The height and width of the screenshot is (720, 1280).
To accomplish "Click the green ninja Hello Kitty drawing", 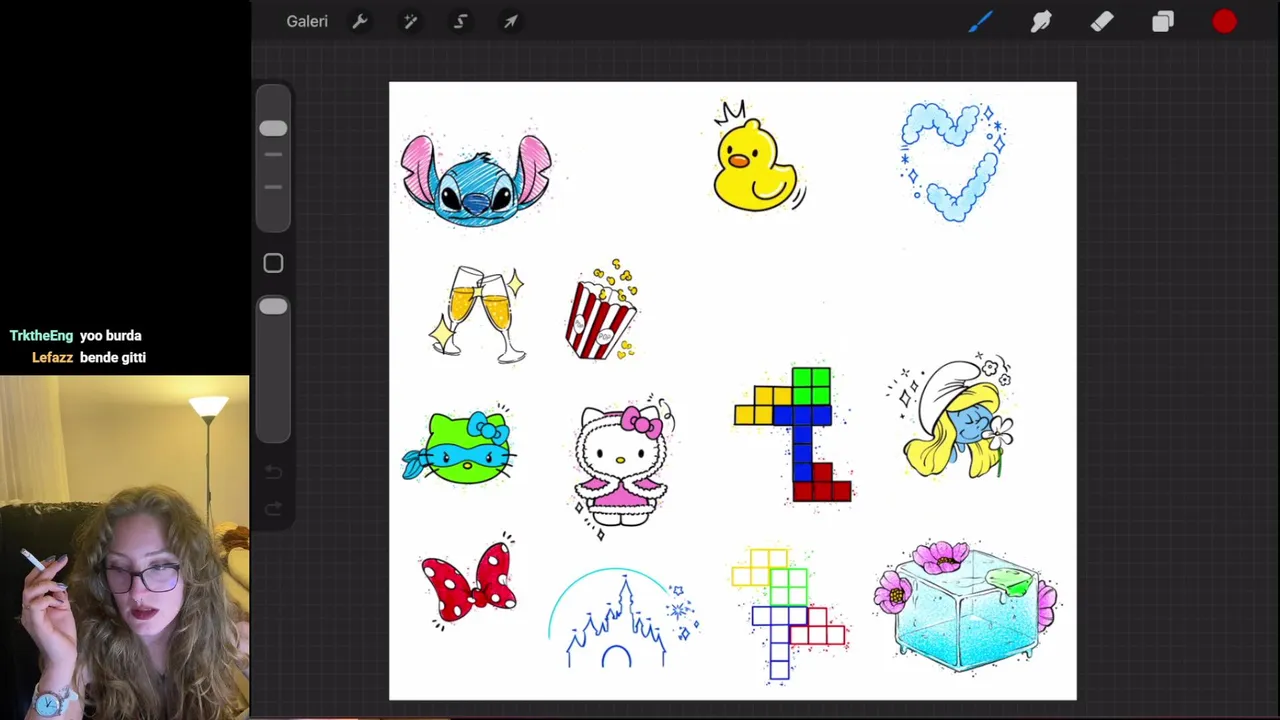I will [x=459, y=448].
